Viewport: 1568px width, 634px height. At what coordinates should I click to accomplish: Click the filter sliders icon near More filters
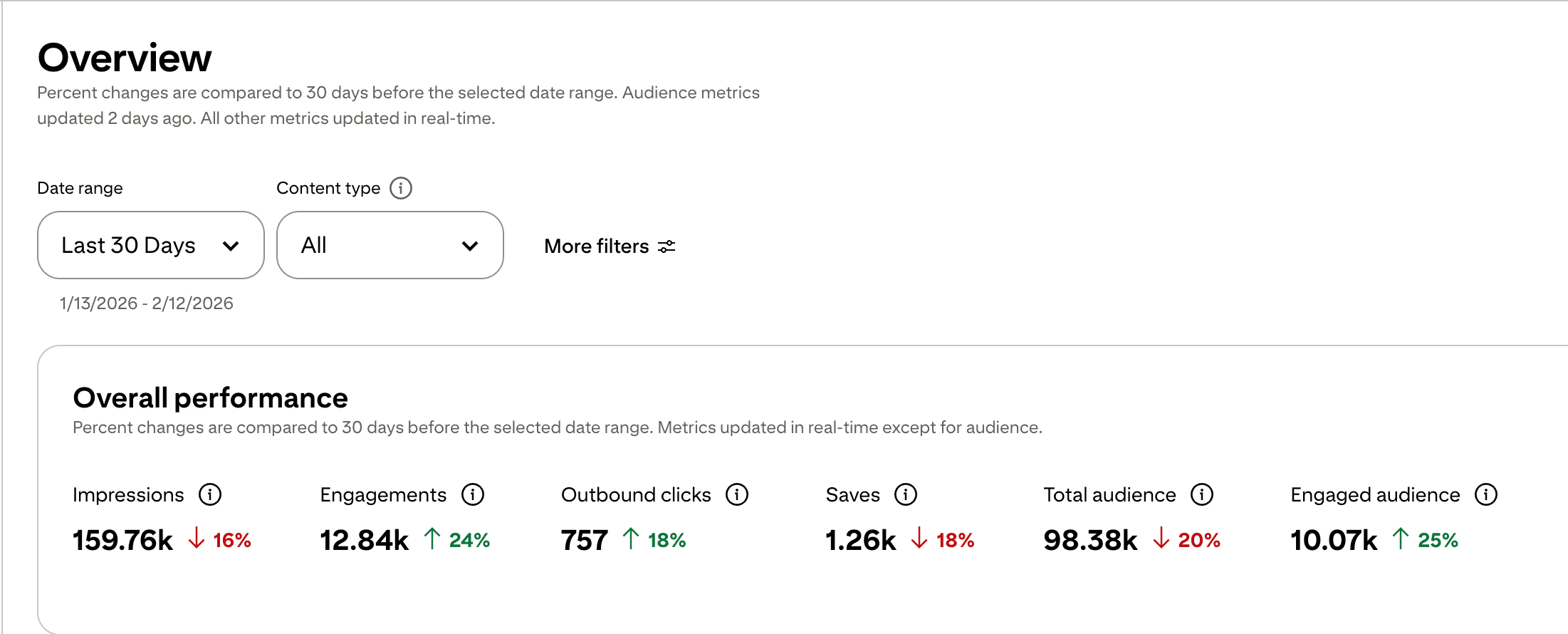(x=667, y=246)
